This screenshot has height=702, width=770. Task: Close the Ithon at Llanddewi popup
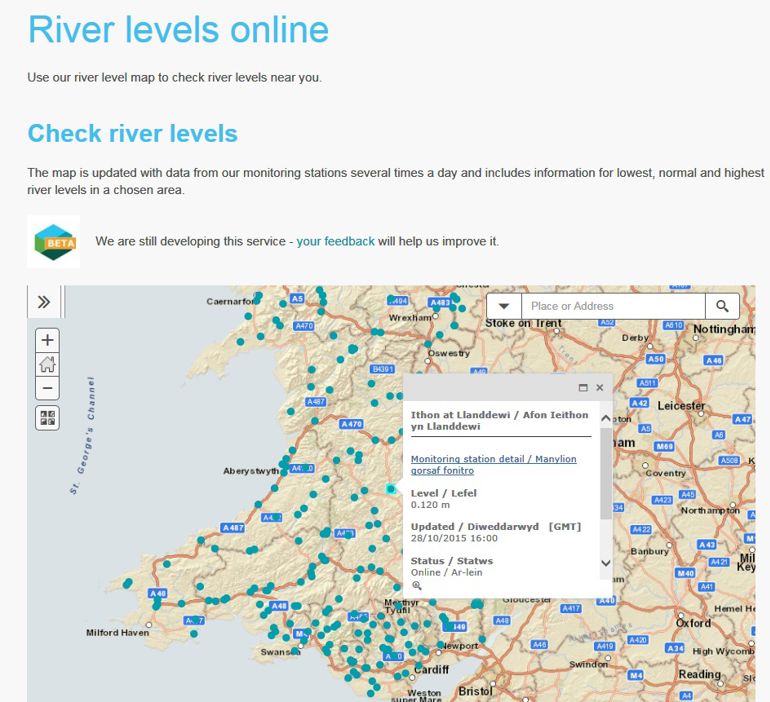pyautogui.click(x=600, y=388)
